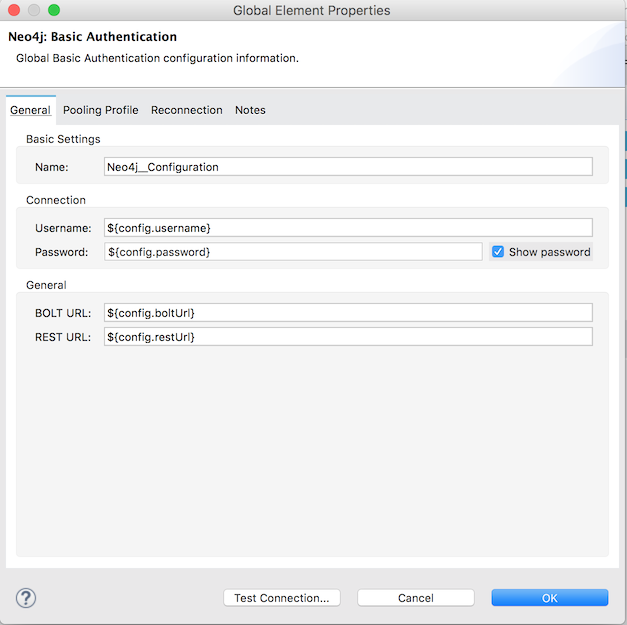Open the Reconnection tab
This screenshot has height=625, width=627.
coord(187,110)
